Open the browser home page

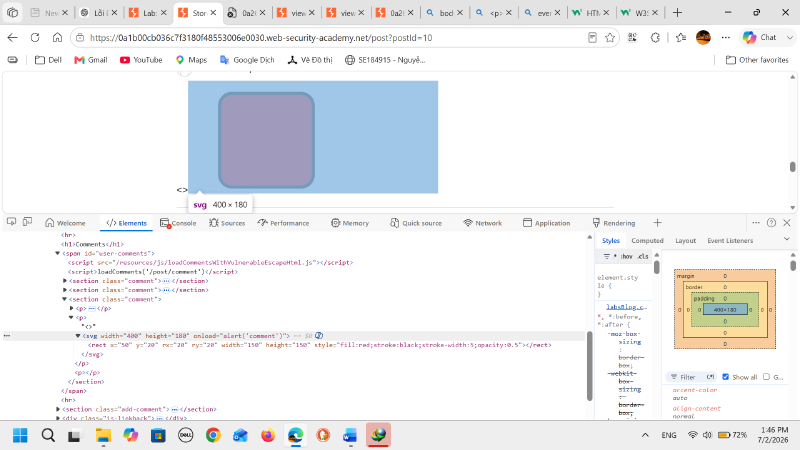click(57, 37)
